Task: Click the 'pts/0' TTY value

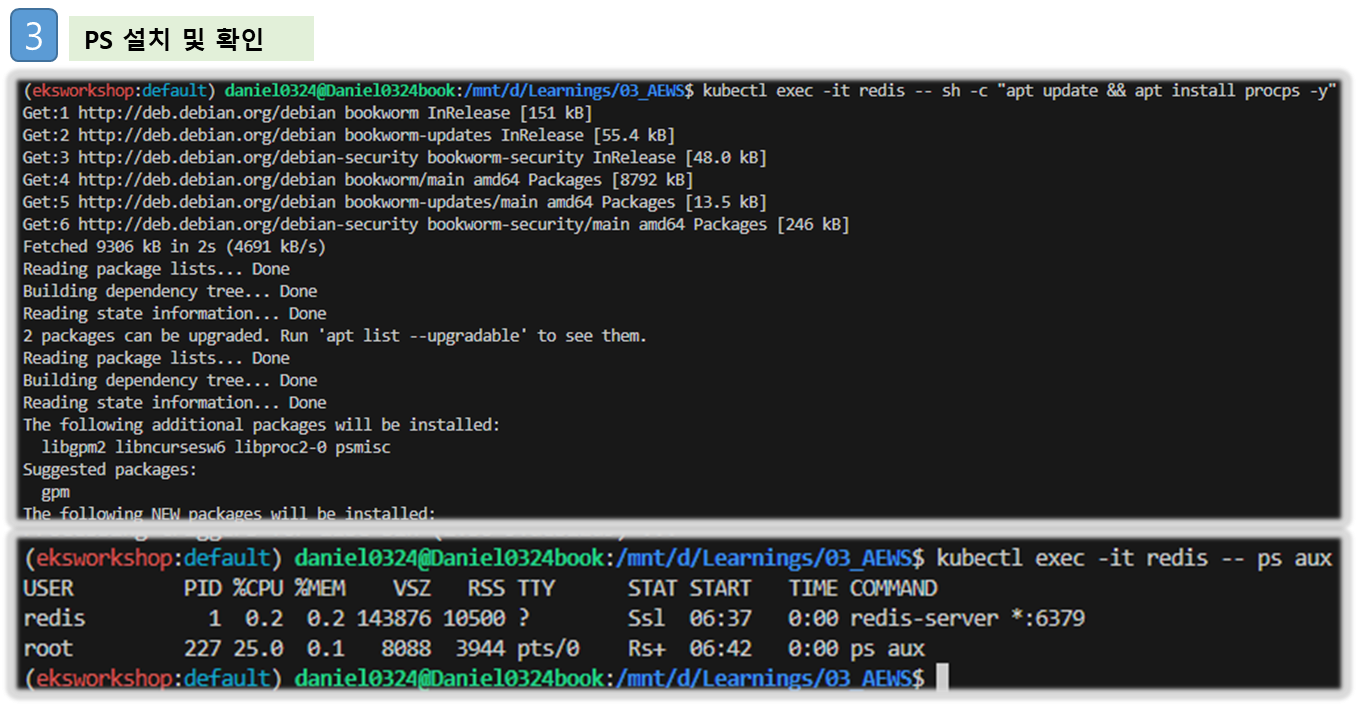Action: point(548,648)
